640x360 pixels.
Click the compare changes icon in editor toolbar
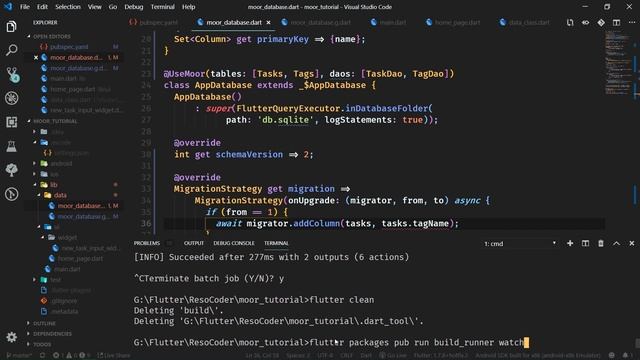click(x=570, y=22)
